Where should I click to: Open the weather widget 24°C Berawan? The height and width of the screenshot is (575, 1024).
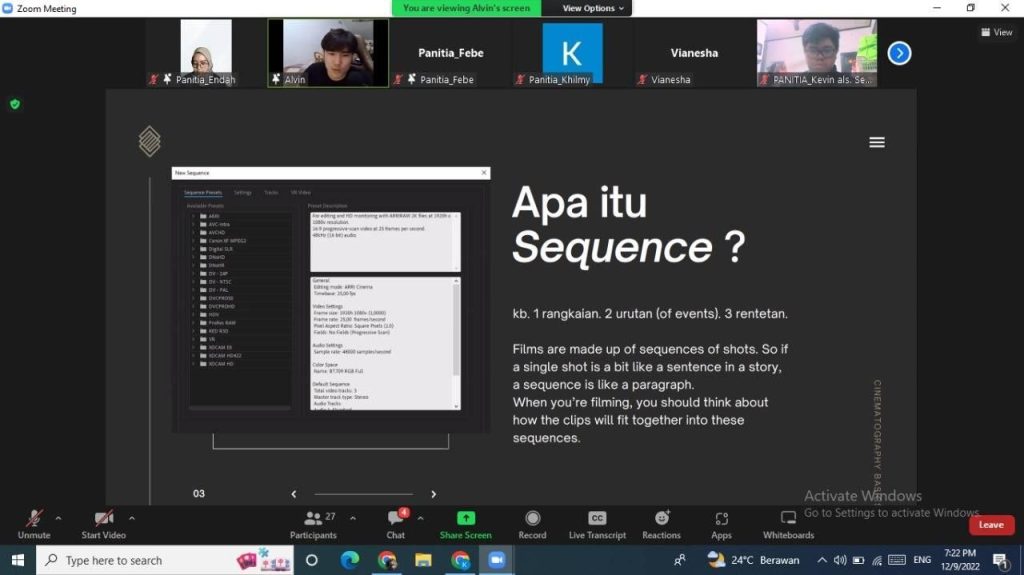(754, 560)
